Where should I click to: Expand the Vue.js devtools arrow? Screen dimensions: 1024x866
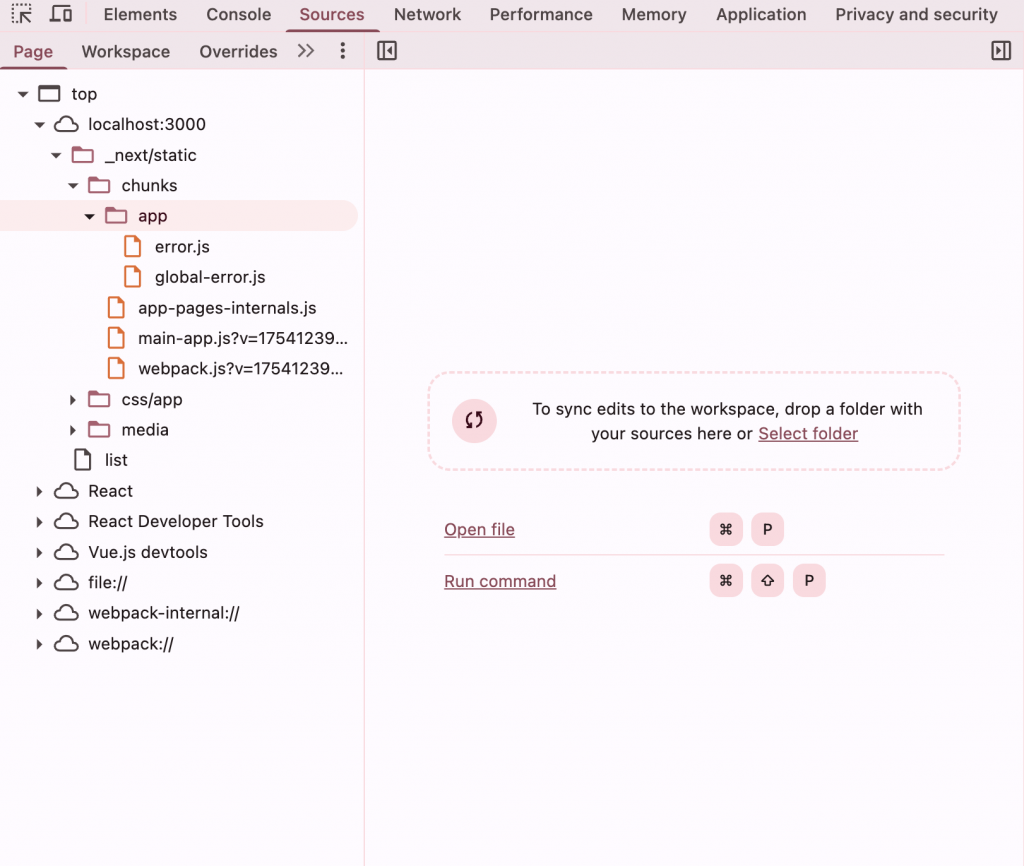[39, 552]
